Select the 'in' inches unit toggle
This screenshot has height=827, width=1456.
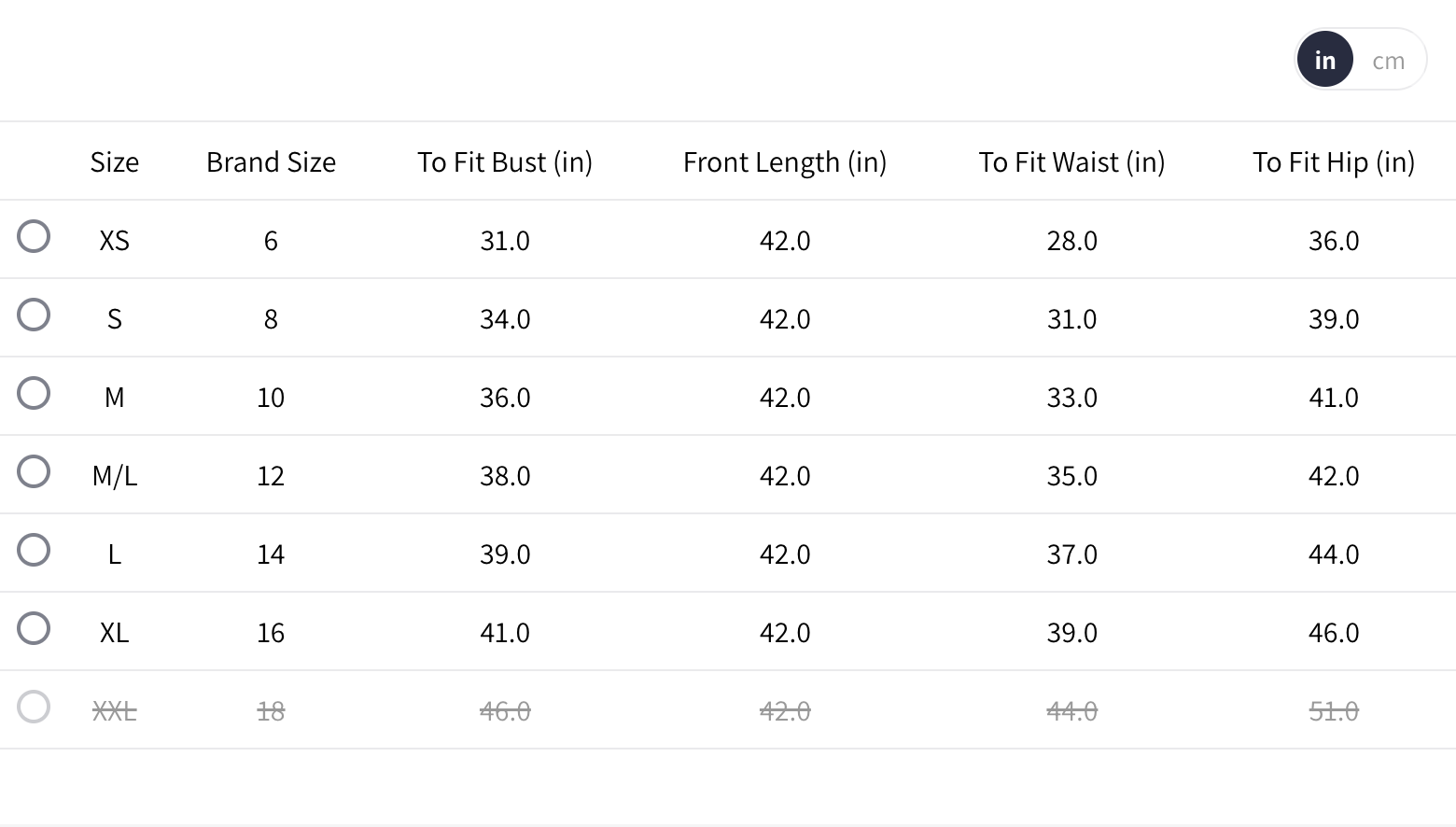click(x=1324, y=61)
